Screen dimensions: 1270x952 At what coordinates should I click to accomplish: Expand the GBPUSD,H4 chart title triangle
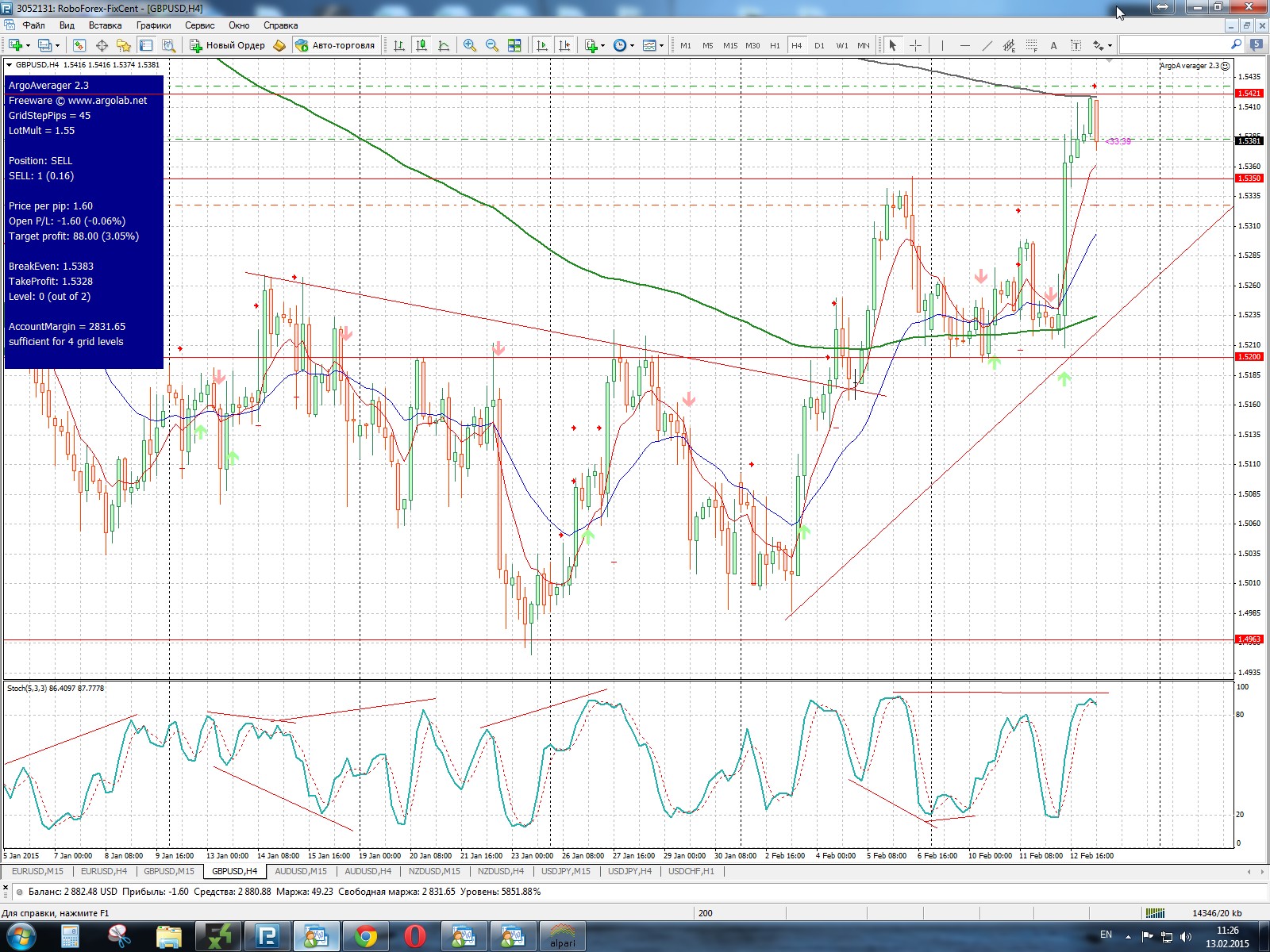point(10,65)
